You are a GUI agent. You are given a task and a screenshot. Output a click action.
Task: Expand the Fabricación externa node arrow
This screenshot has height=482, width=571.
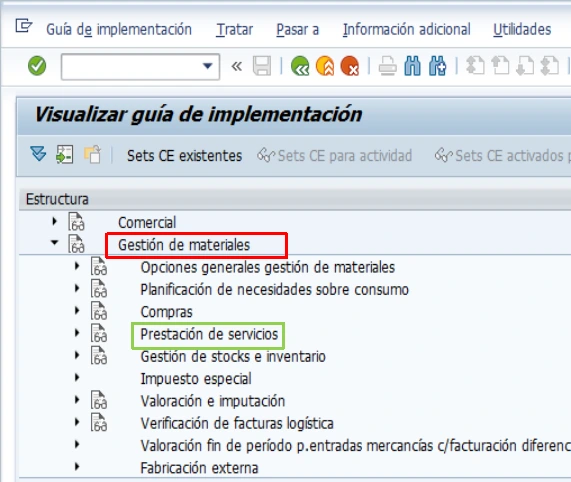[77, 466]
